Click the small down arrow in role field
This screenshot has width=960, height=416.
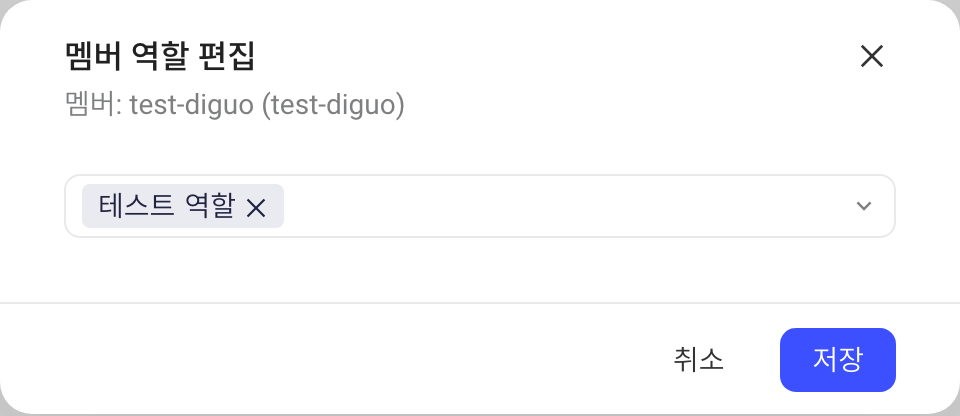pos(863,206)
